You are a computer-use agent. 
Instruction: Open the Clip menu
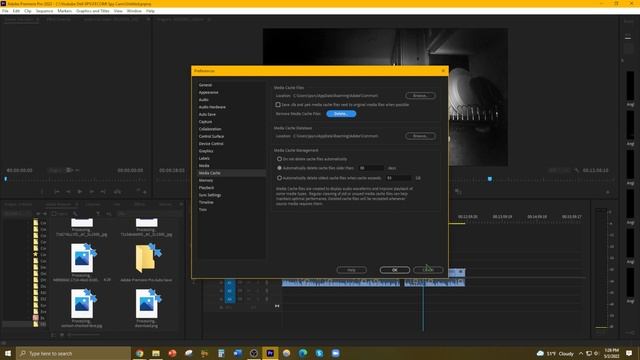tap(28, 11)
